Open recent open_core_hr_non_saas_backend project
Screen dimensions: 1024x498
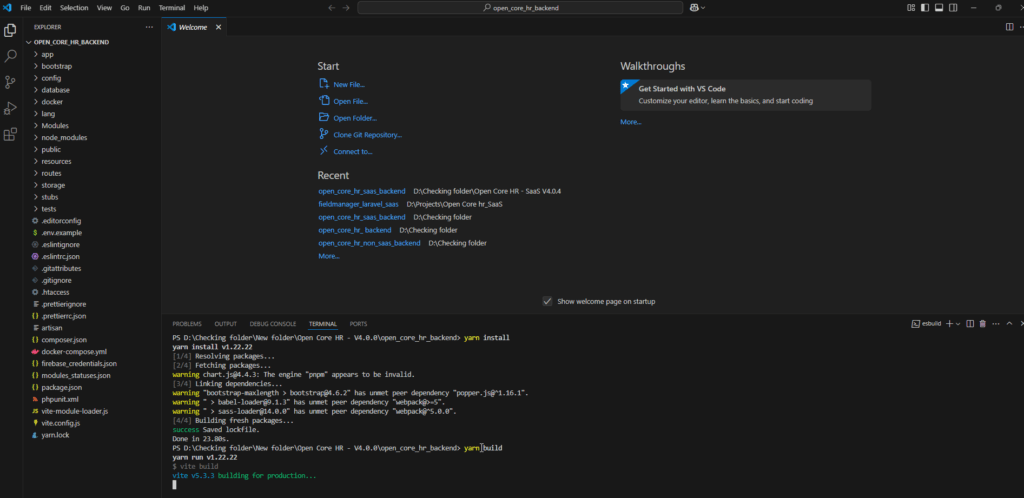point(369,243)
